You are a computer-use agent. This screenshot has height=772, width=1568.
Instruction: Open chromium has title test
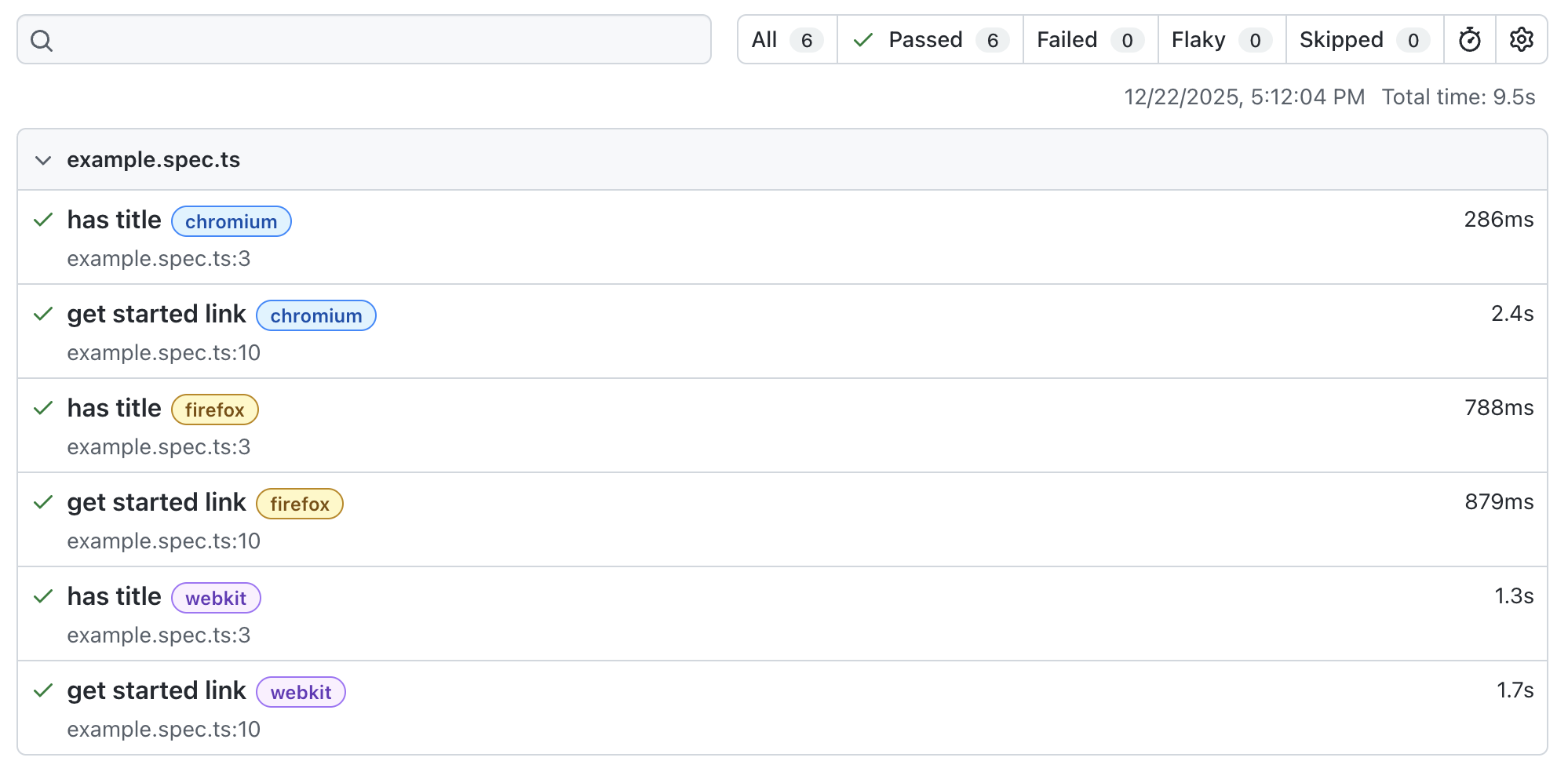pyautogui.click(x=114, y=220)
